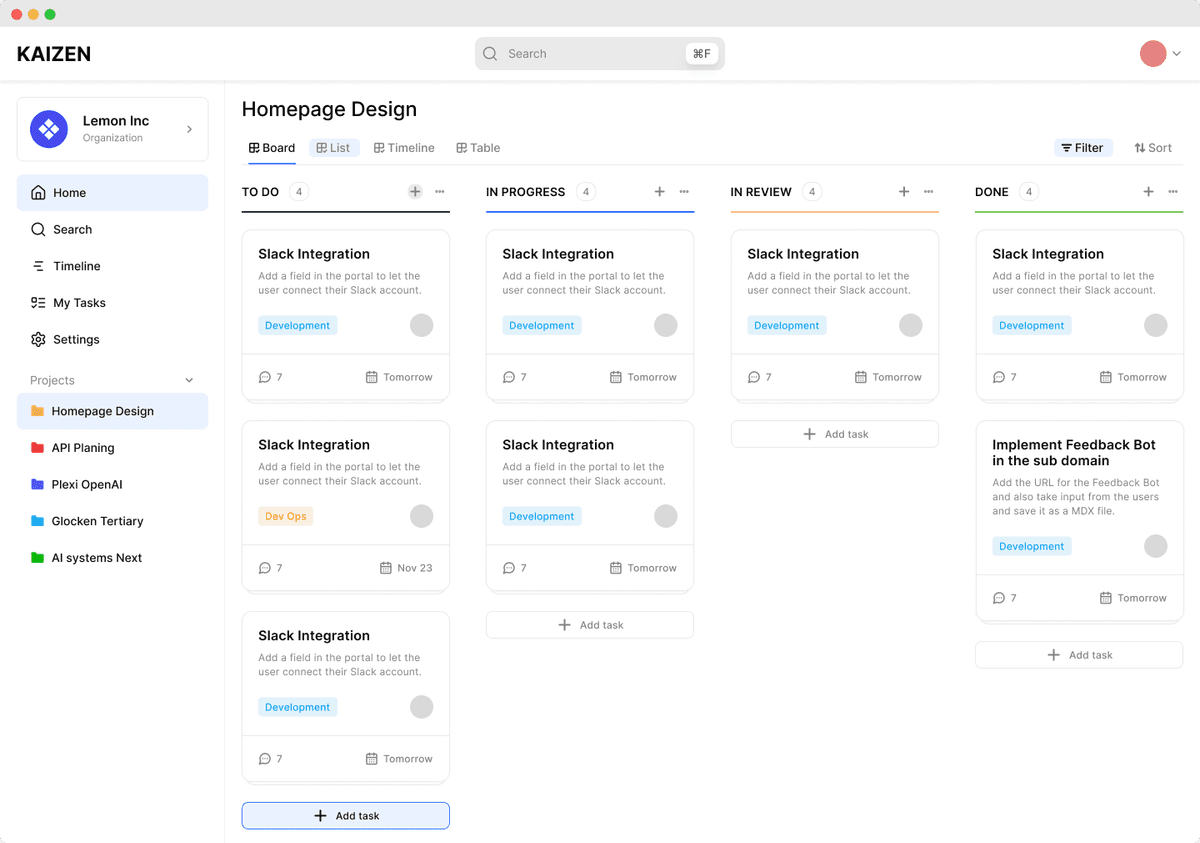Click the orange Homepage Design folder icon

click(x=37, y=411)
